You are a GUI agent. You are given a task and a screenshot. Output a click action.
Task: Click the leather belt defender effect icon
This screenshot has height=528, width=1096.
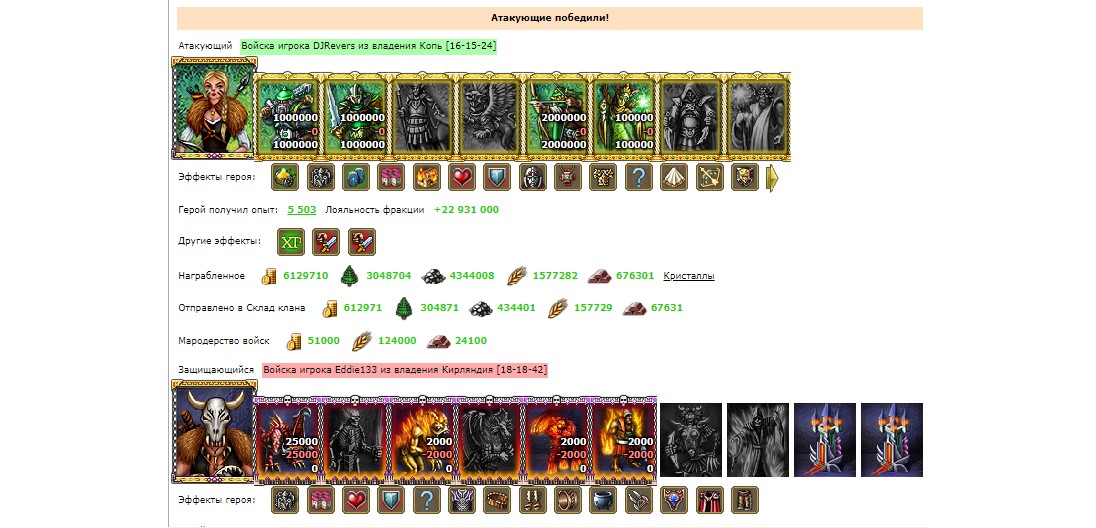[497, 500]
